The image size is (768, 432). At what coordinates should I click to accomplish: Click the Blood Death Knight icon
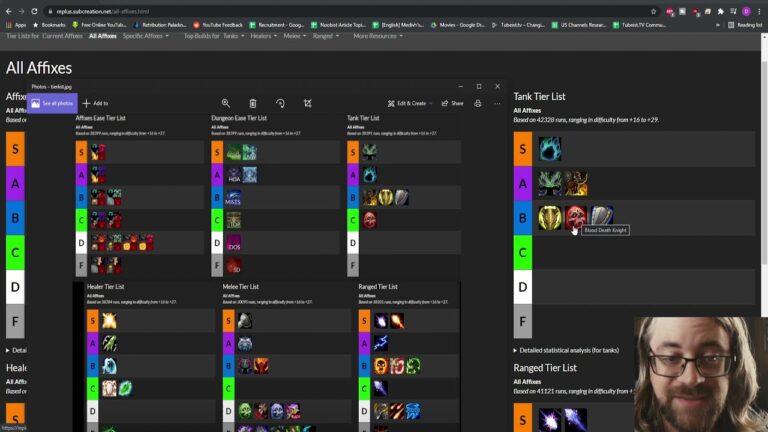point(576,217)
